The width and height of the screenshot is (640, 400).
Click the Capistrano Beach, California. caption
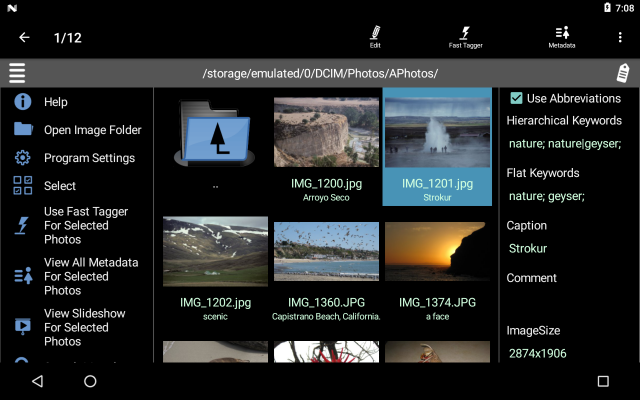[x=326, y=316]
